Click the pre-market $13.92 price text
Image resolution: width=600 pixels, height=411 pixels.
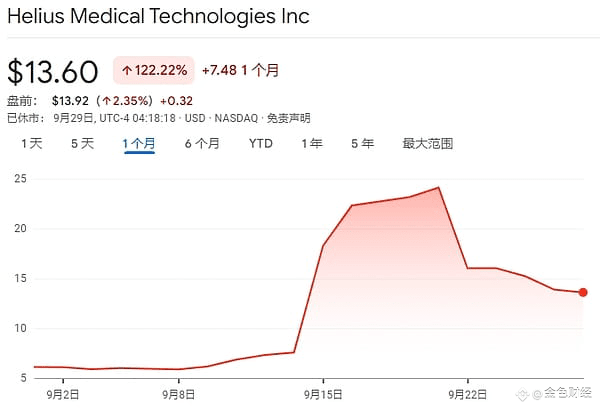(x=70, y=101)
